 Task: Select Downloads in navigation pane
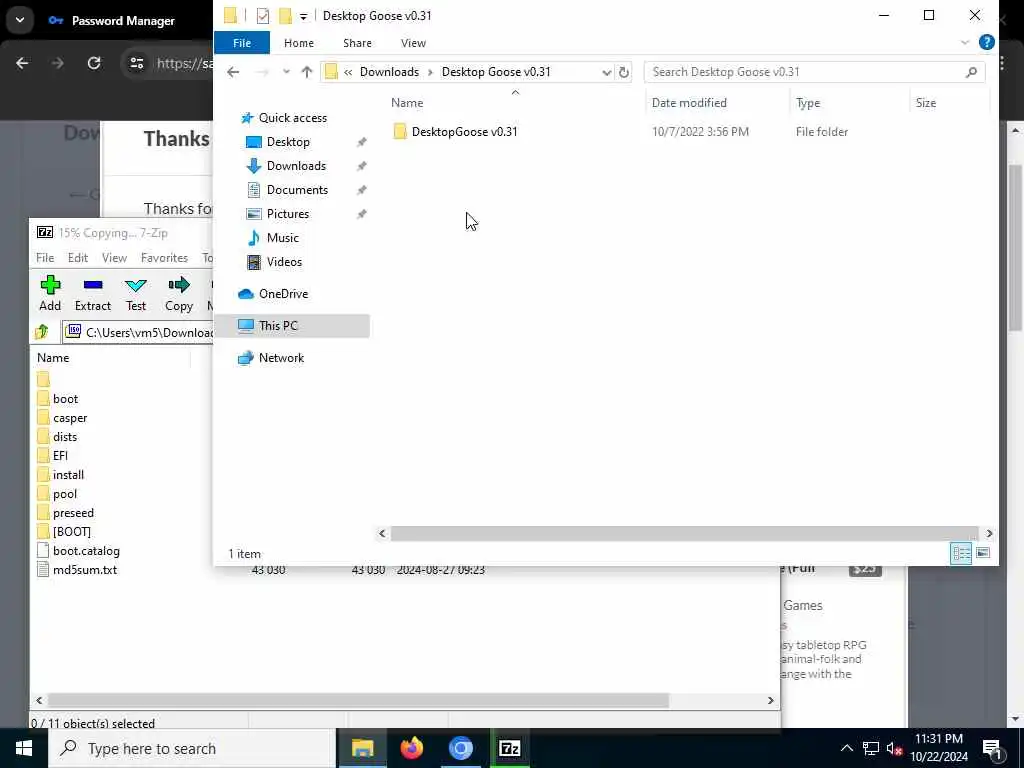[x=296, y=166]
